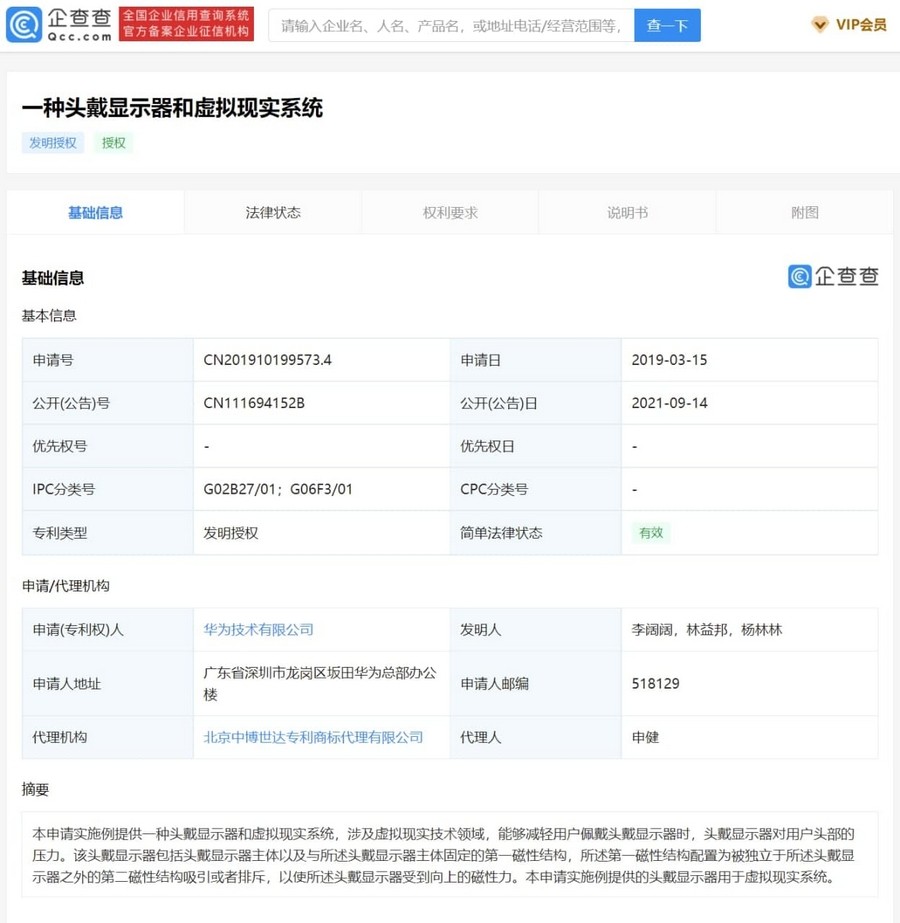Click the 发明授权 tag under title
The height and width of the screenshot is (923, 900).
pos(53,143)
